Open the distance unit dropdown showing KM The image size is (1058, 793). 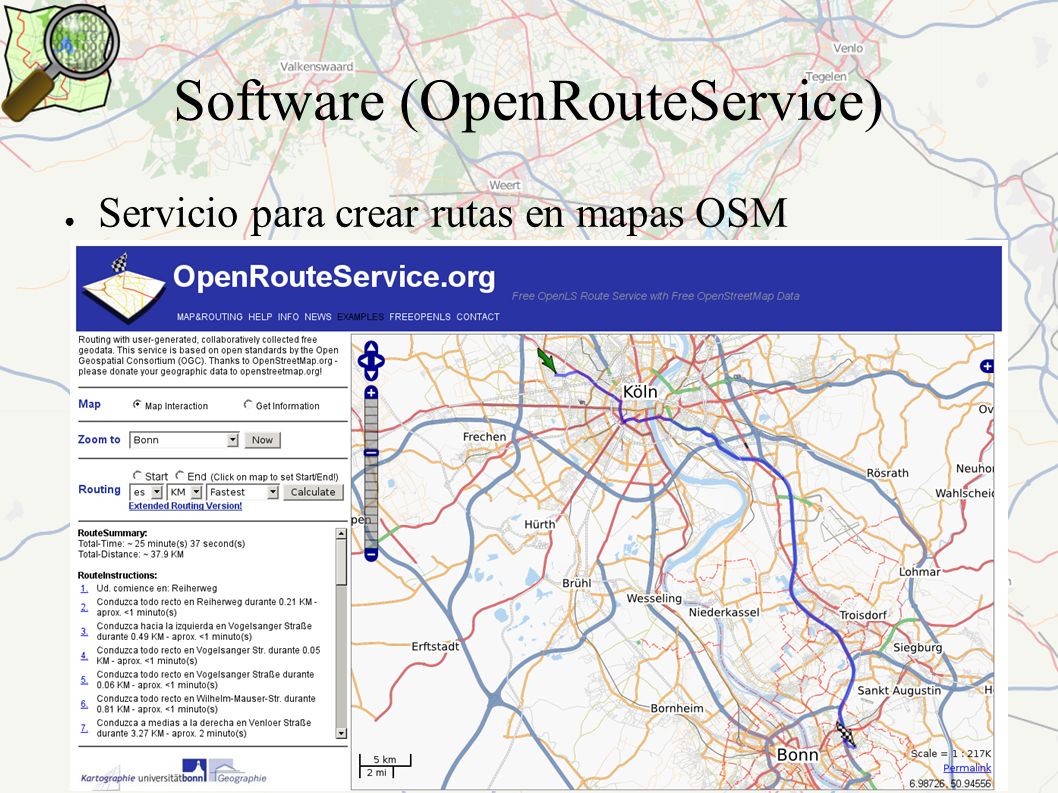(x=185, y=493)
